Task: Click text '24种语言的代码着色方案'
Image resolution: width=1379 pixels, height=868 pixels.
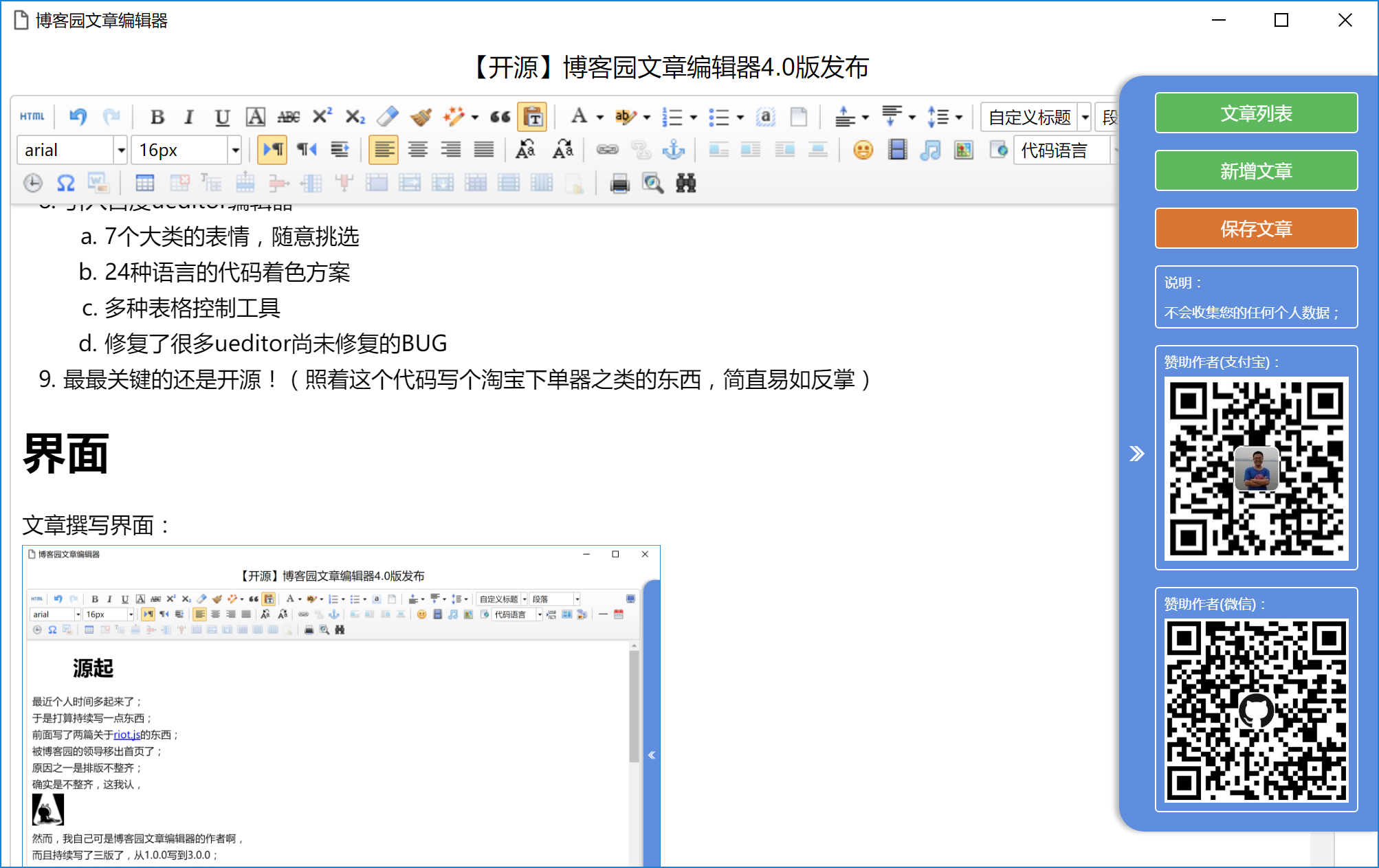Action: pyautogui.click(x=227, y=272)
